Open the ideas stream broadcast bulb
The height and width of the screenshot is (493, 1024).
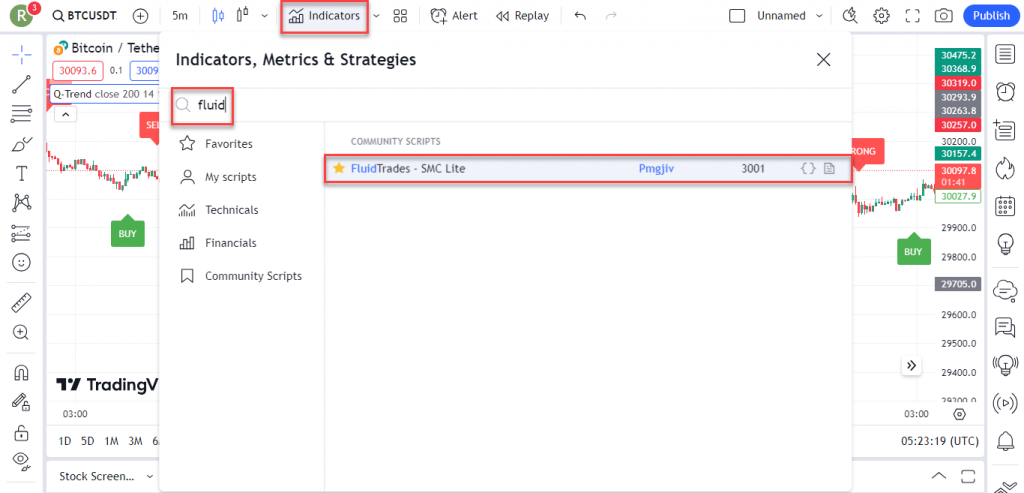(1004, 364)
